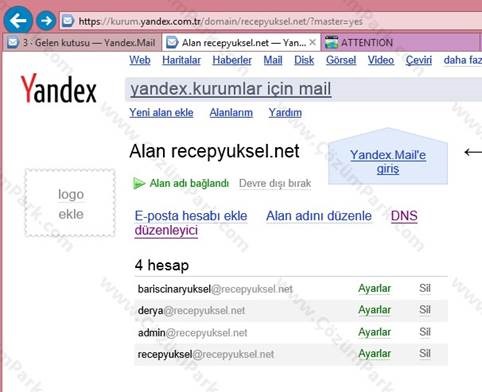
Task: Click Sil for recepyuksel account
Action: click(x=425, y=354)
